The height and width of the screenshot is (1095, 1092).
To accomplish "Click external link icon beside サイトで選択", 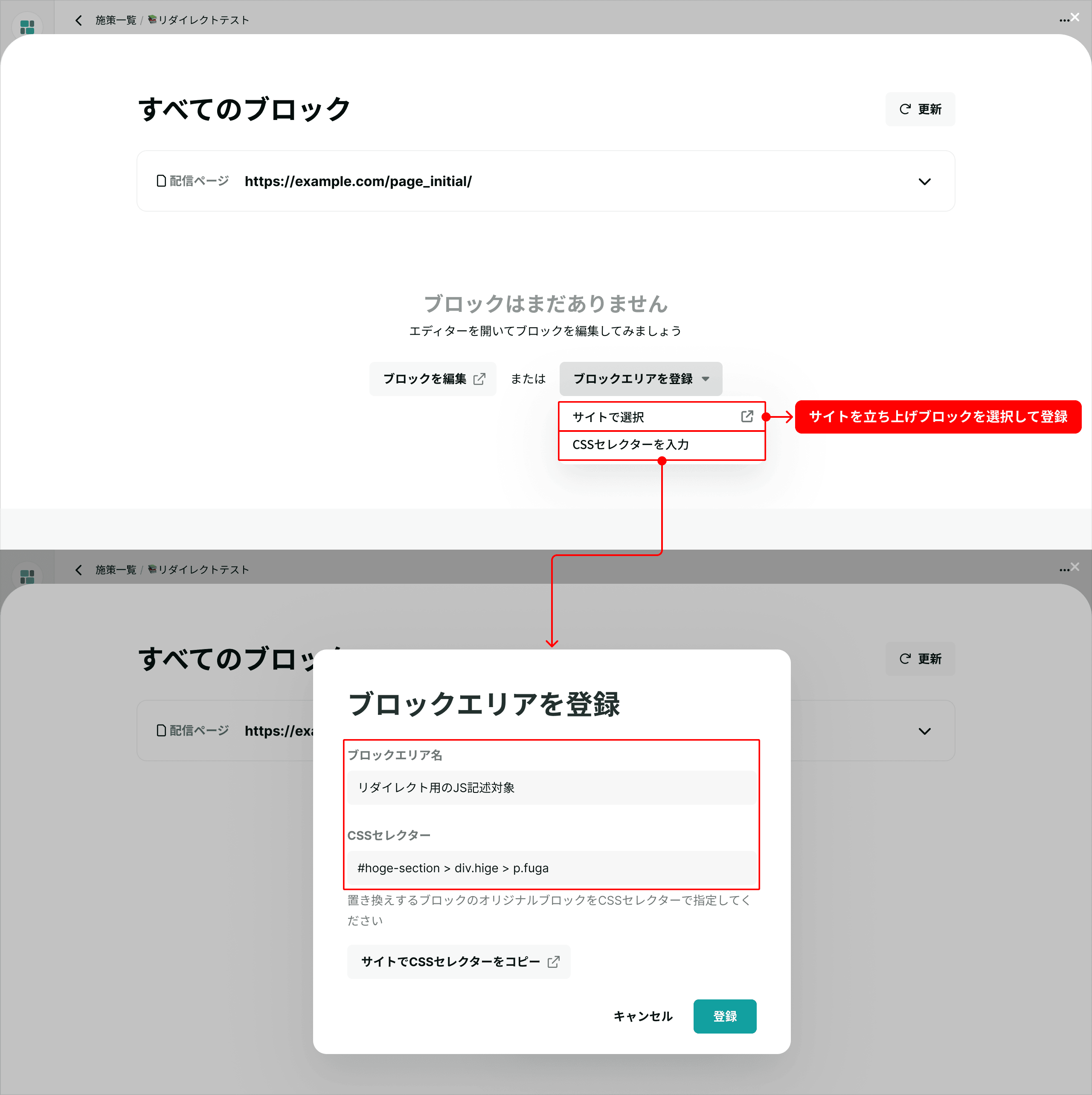I will [747, 416].
